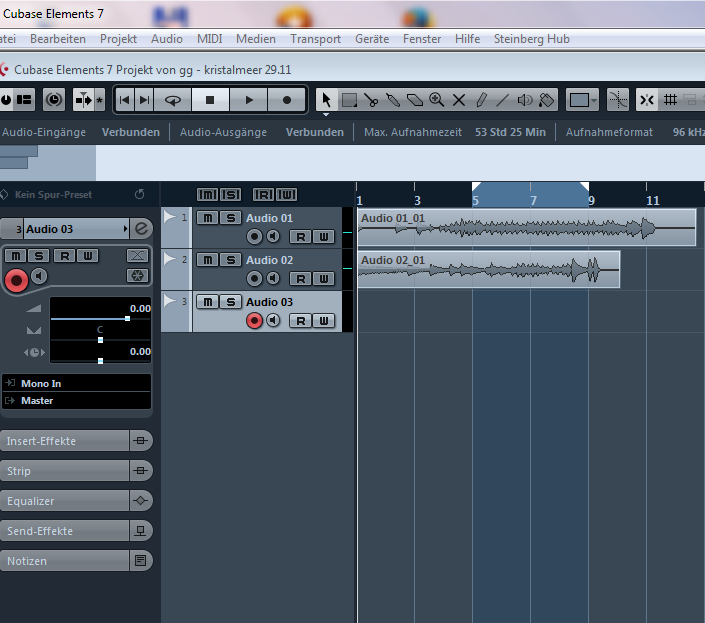Open the Geräte menu

pos(372,39)
